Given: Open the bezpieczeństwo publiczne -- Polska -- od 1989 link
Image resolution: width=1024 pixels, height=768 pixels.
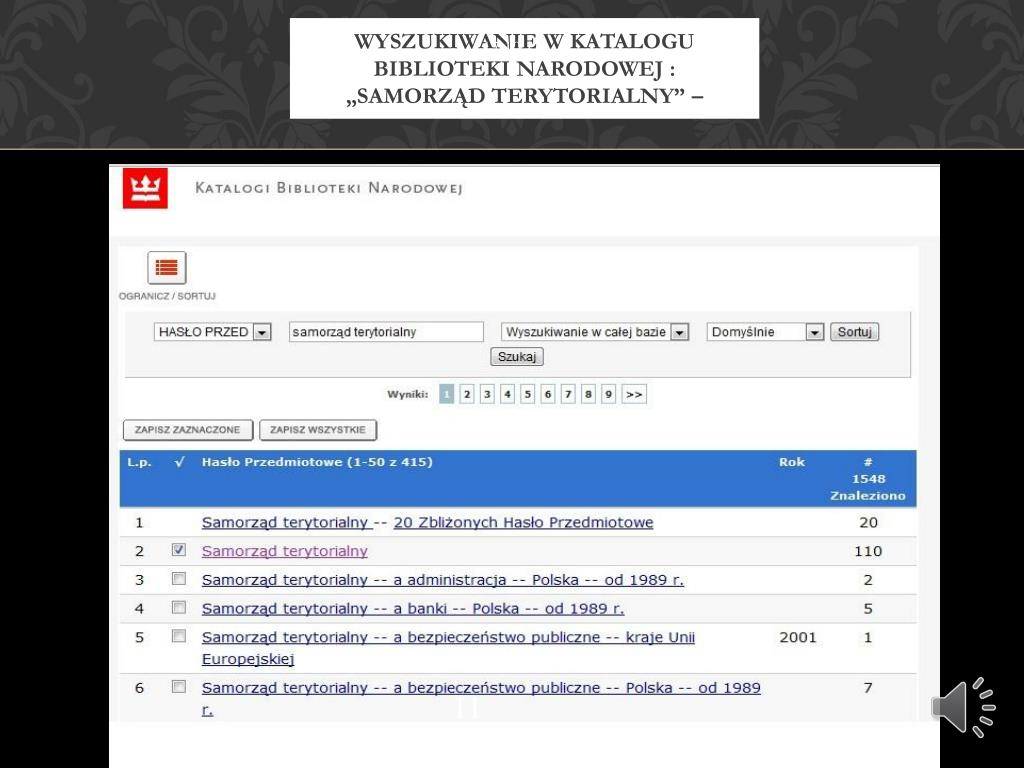Looking at the screenshot, I should click(x=481, y=698).
